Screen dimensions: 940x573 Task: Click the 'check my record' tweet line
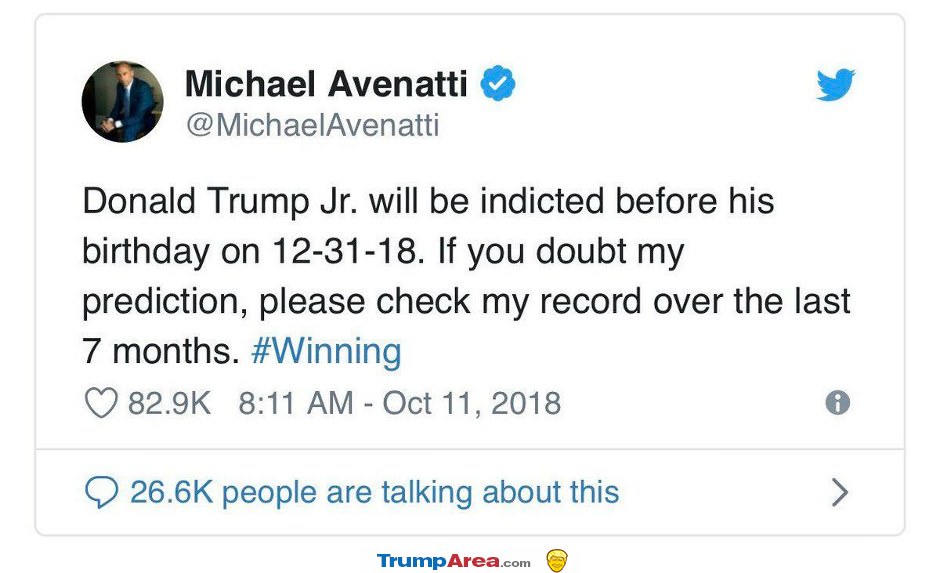point(466,301)
